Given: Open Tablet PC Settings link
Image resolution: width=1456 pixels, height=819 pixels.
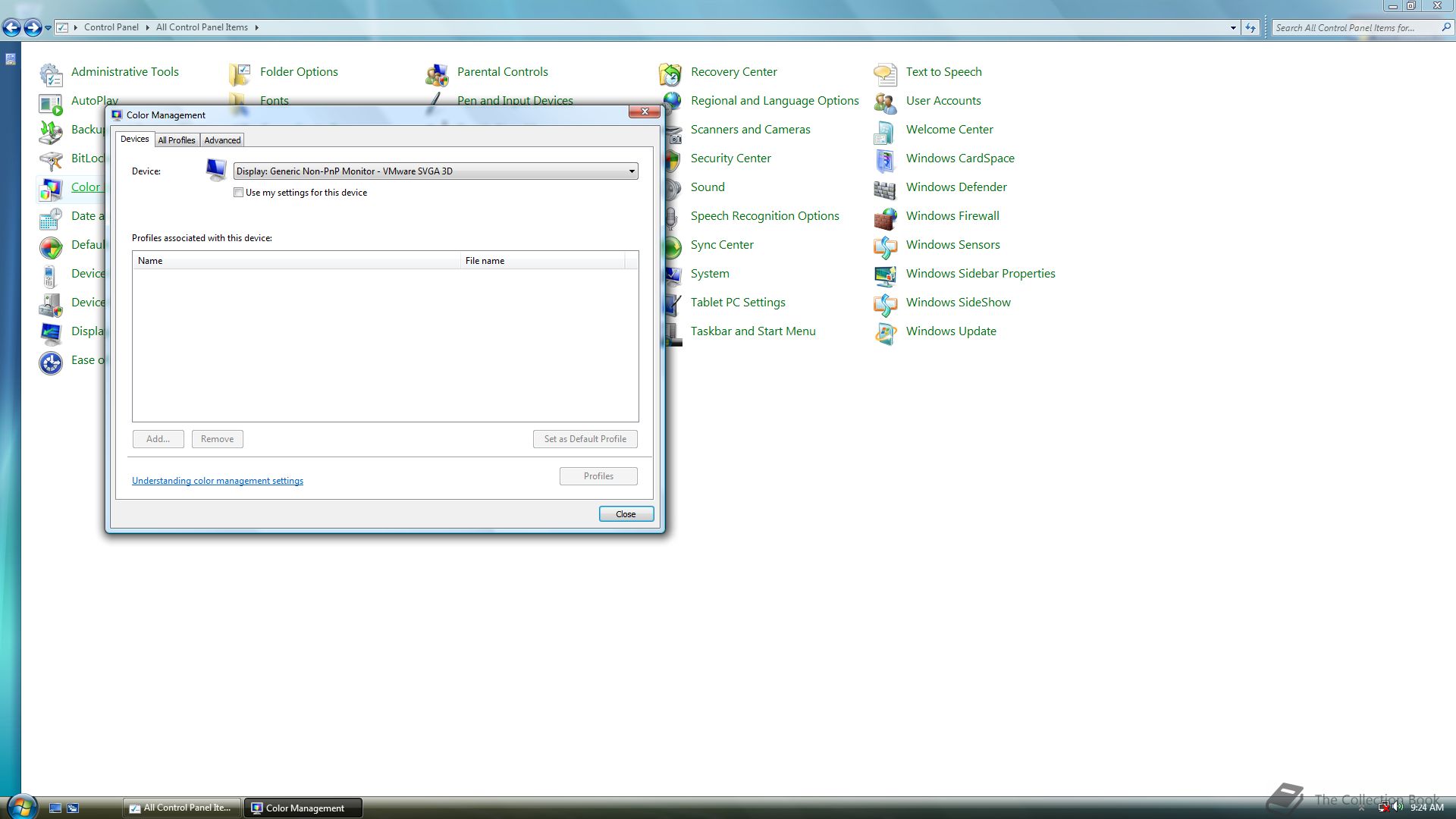Looking at the screenshot, I should (738, 303).
